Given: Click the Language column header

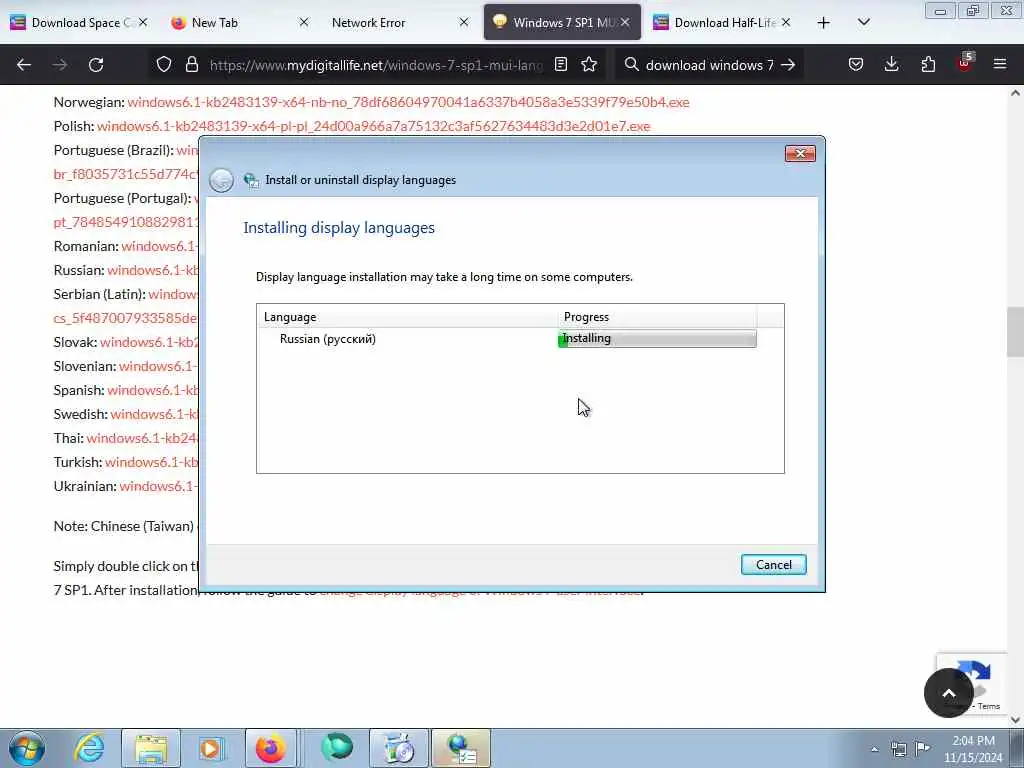Looking at the screenshot, I should [408, 317].
